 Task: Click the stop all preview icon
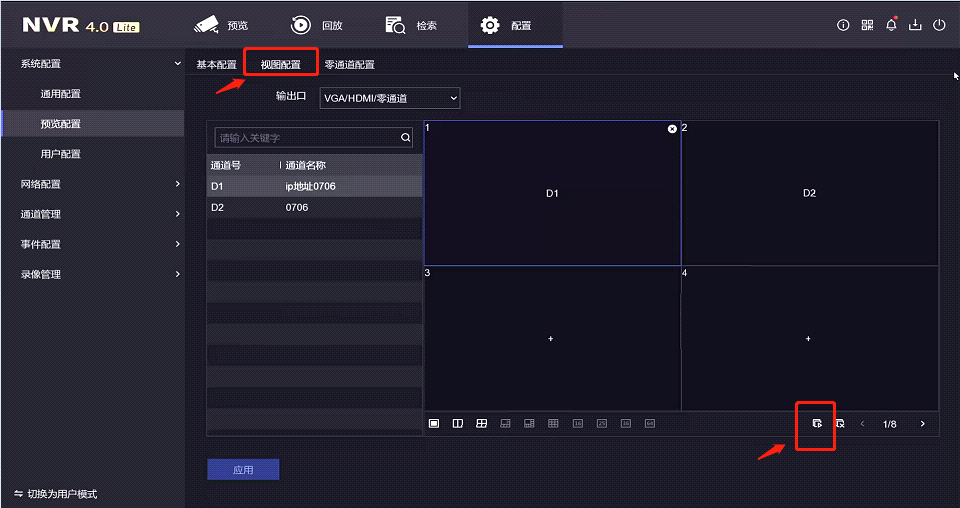840,424
